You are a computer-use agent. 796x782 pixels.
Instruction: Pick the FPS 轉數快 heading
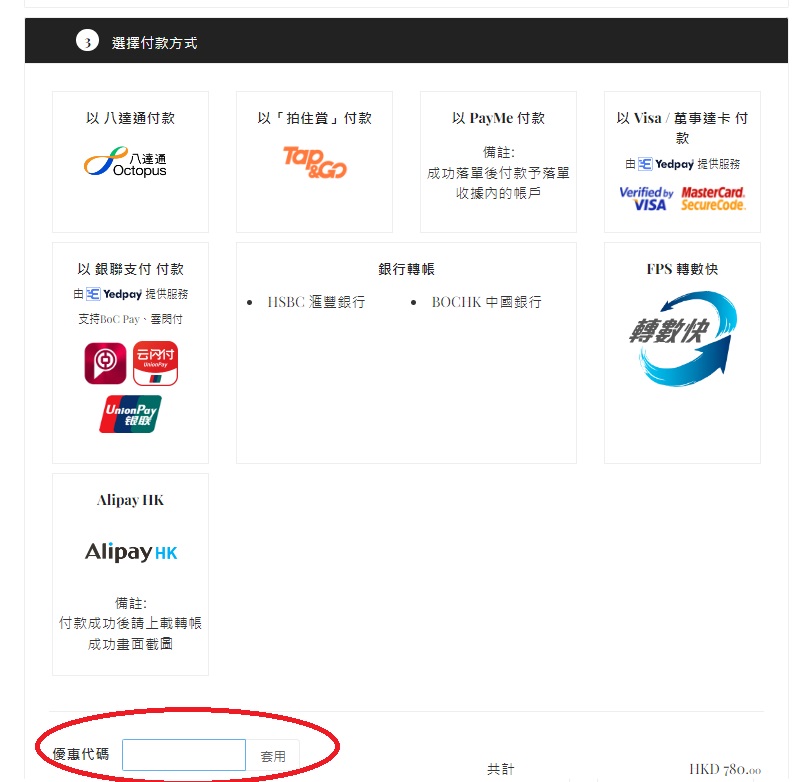682,269
